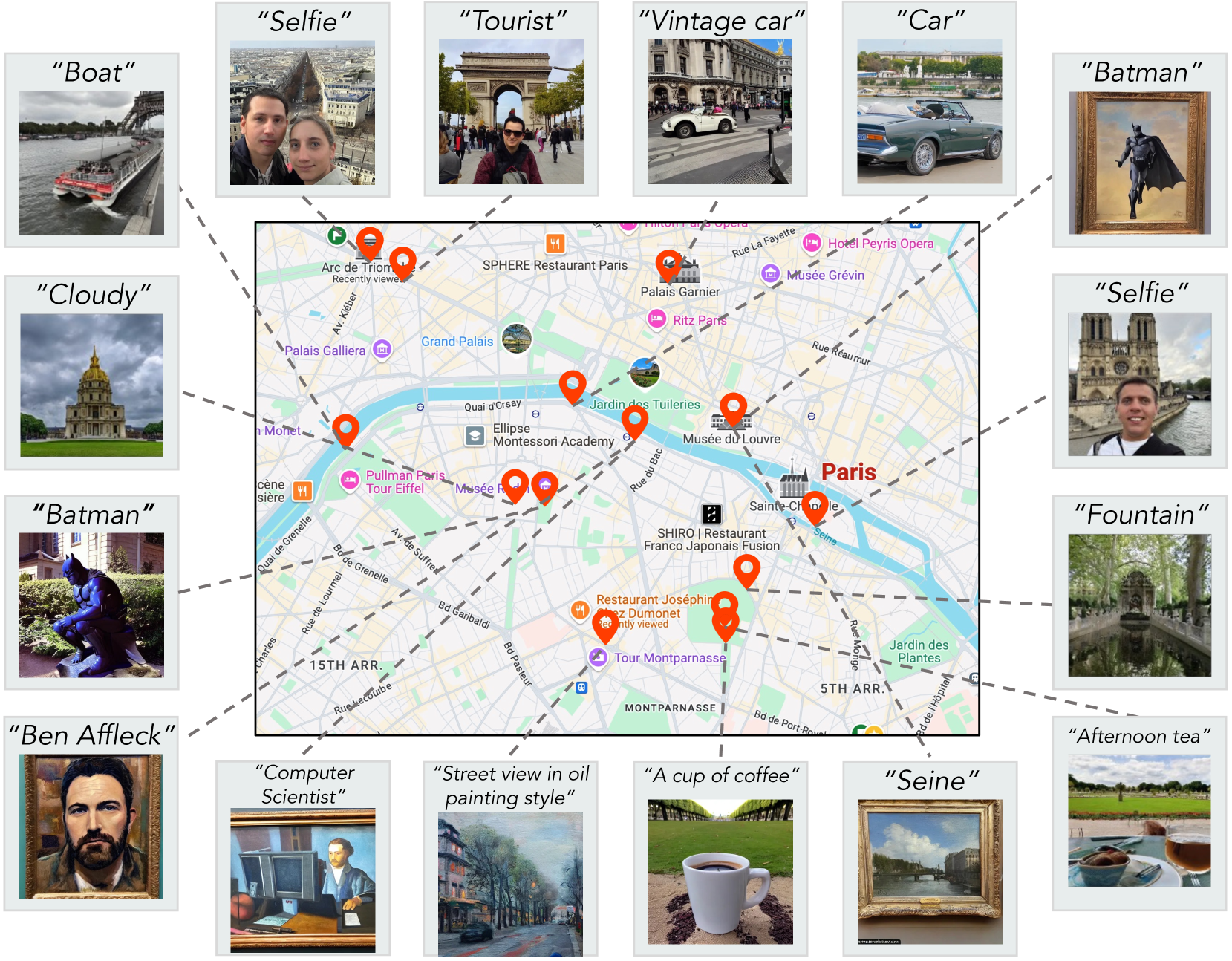The image size is (1232, 961).
Task: Click the blue transit icon above MONTPARNASSE label
Action: [581, 688]
